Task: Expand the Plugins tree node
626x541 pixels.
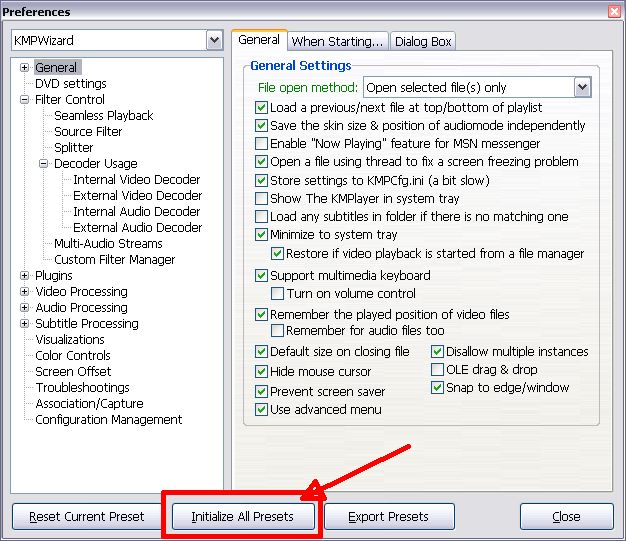Action: point(24,275)
